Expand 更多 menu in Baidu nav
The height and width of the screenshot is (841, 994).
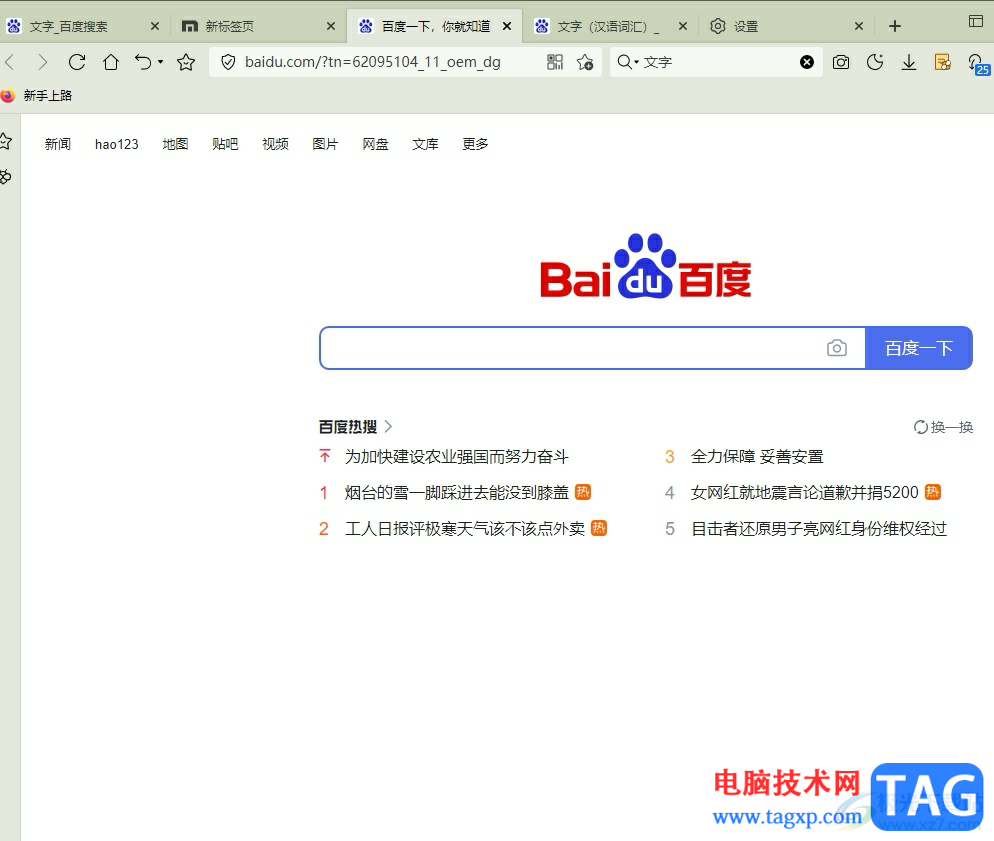(475, 144)
